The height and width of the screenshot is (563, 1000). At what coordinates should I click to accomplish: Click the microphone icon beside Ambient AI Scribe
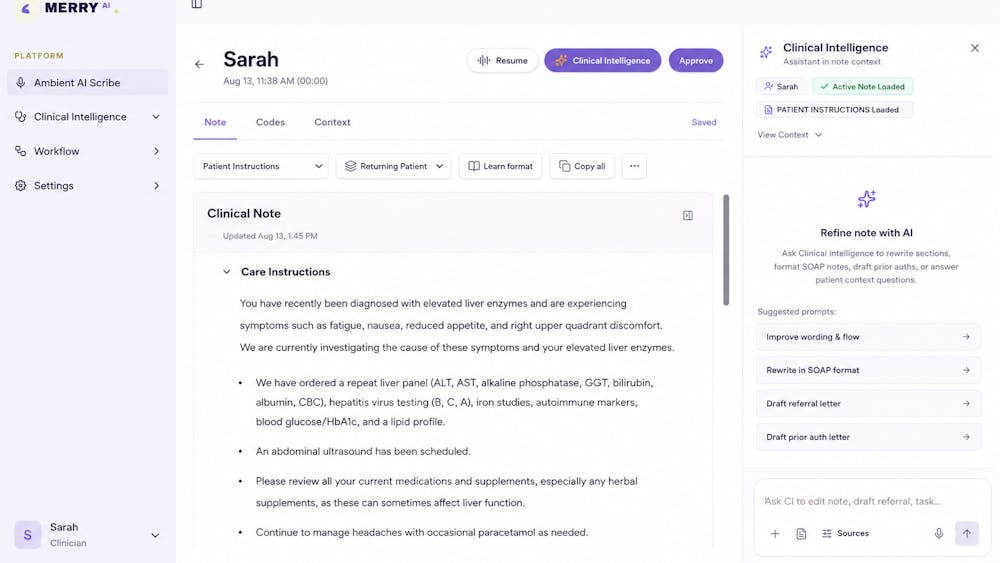(x=20, y=83)
